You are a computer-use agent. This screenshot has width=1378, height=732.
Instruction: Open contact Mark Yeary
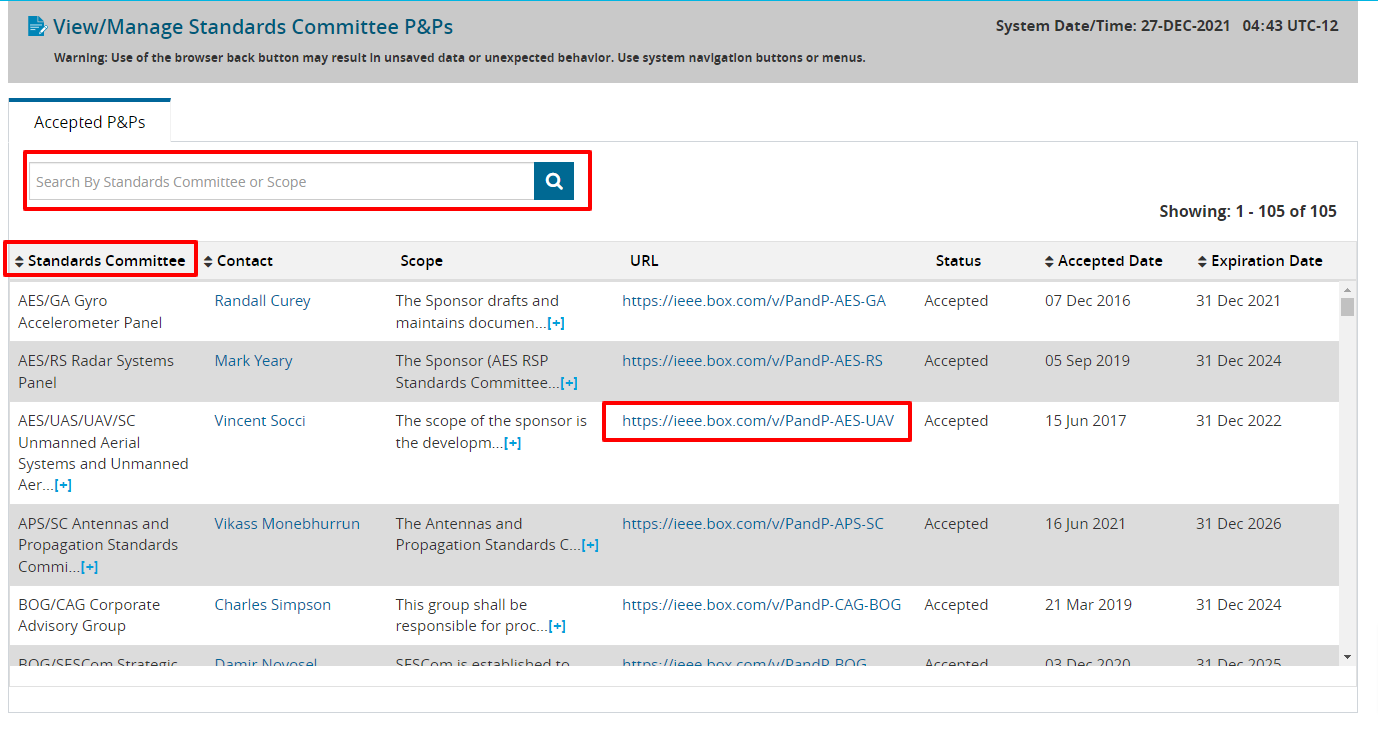(253, 361)
